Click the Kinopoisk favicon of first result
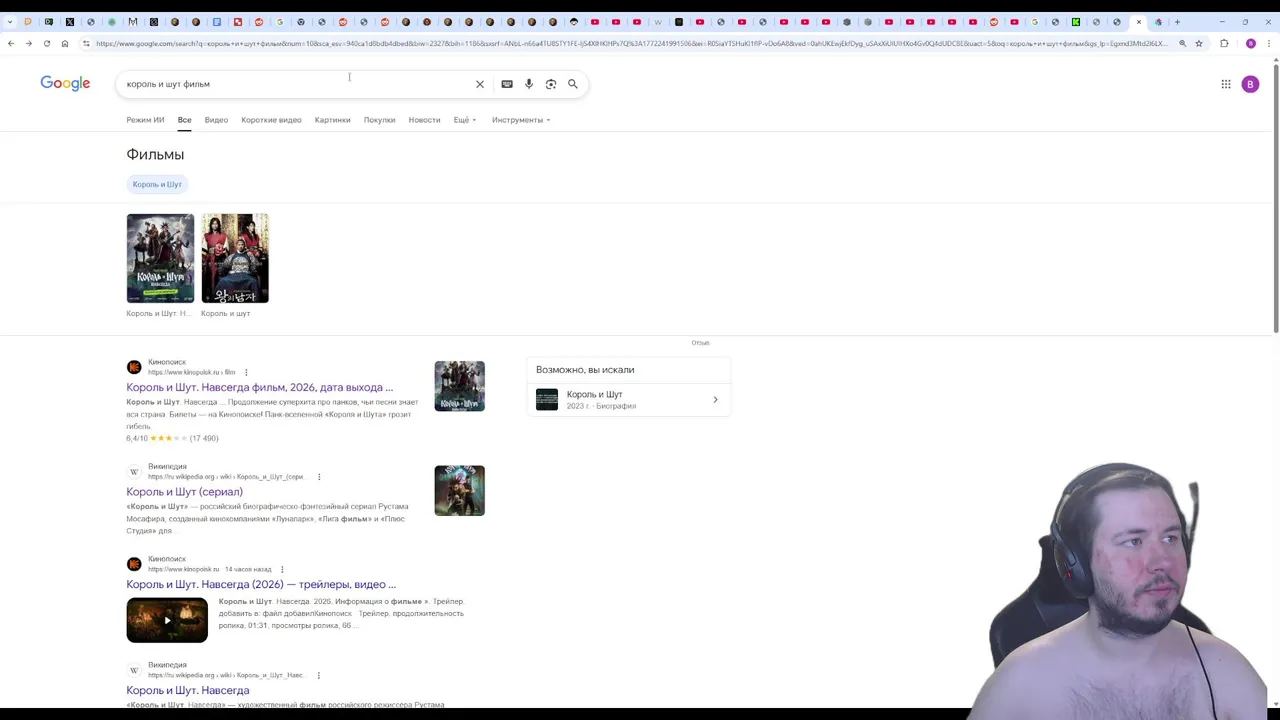The height and width of the screenshot is (720, 1280). coord(134,367)
